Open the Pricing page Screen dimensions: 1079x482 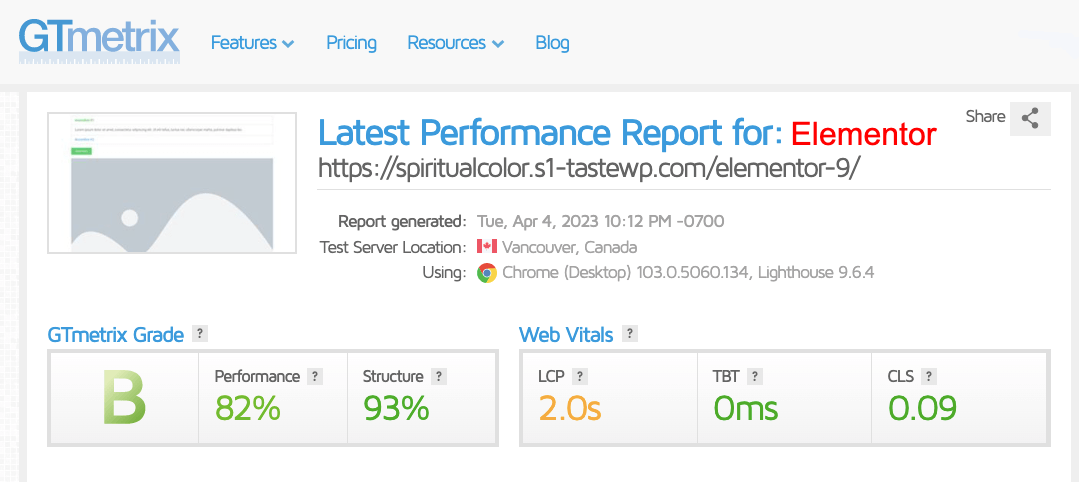[x=351, y=43]
